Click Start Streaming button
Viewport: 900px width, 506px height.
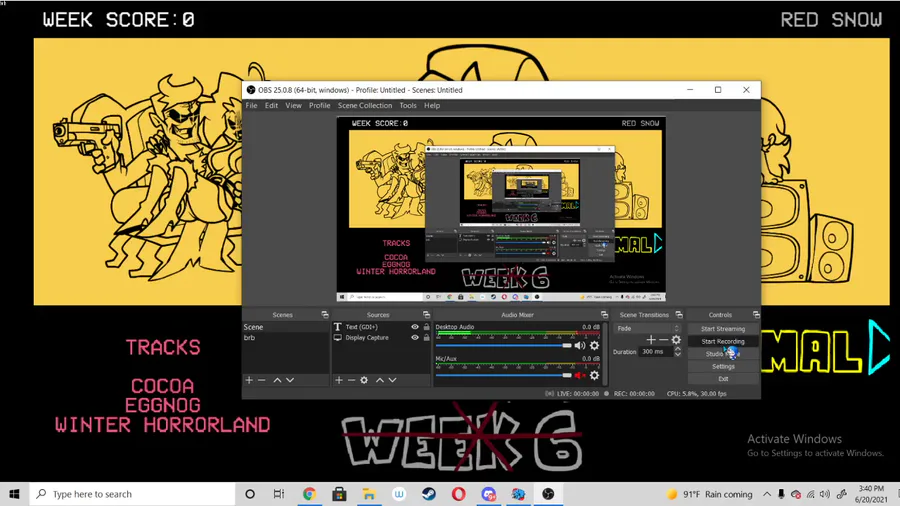(x=723, y=329)
